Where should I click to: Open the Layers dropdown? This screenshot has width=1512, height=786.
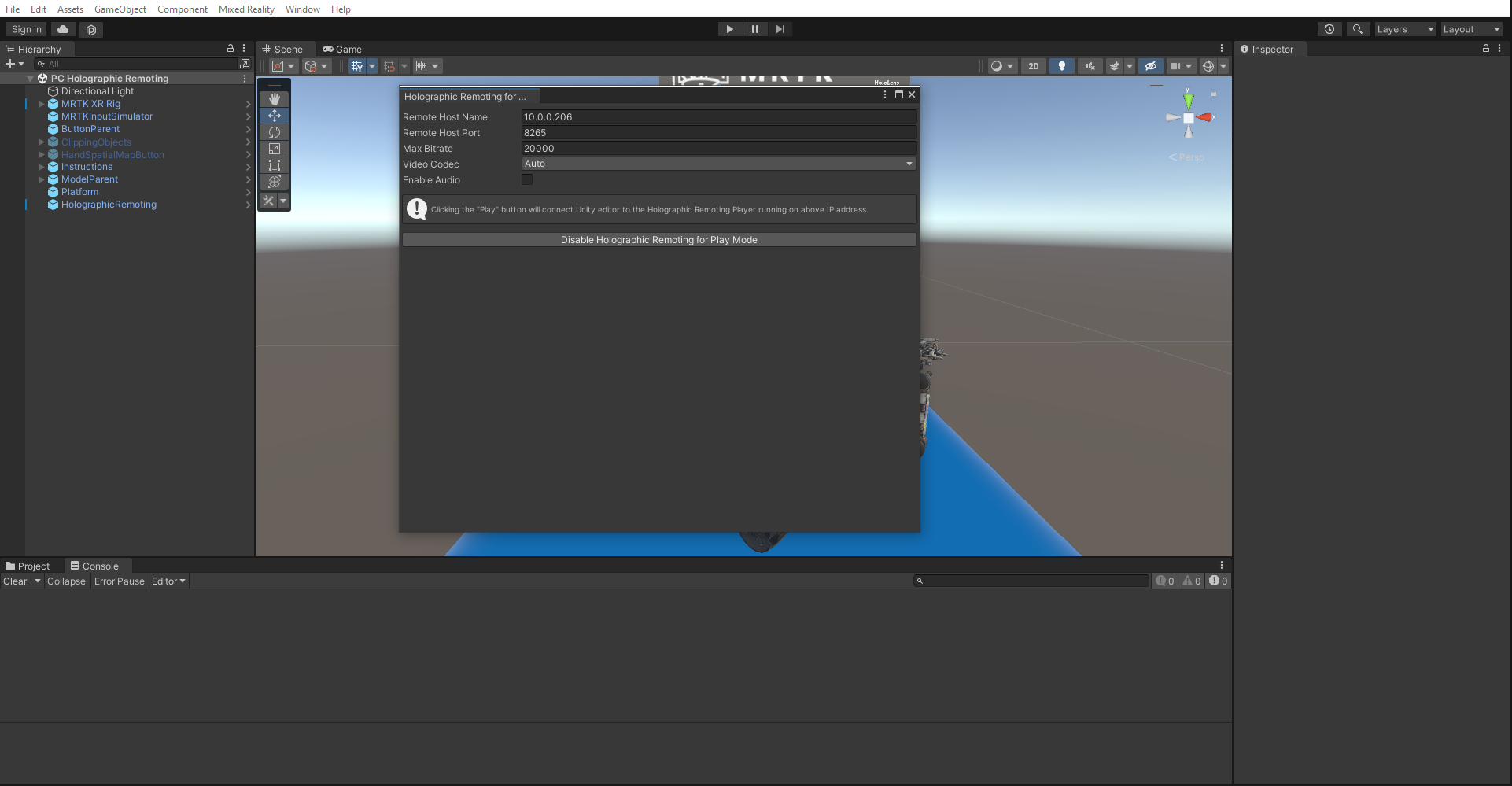(1405, 29)
